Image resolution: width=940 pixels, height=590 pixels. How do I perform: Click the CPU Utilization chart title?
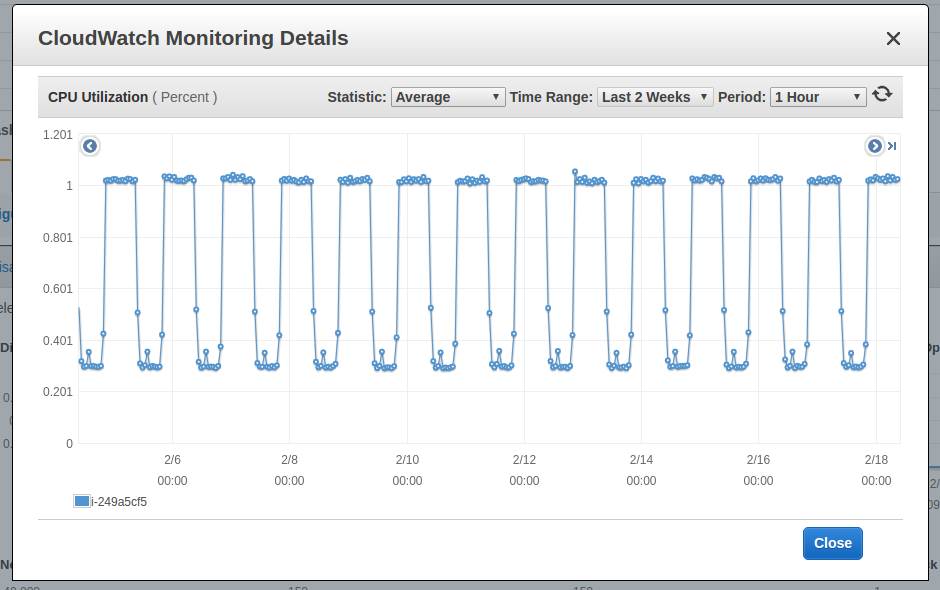click(98, 97)
